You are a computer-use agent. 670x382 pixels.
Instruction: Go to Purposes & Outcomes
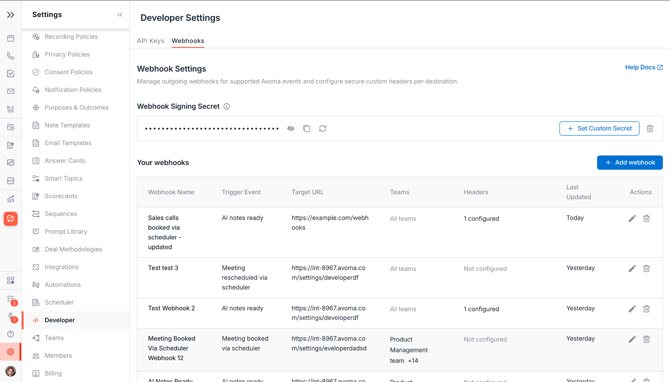tap(75, 108)
